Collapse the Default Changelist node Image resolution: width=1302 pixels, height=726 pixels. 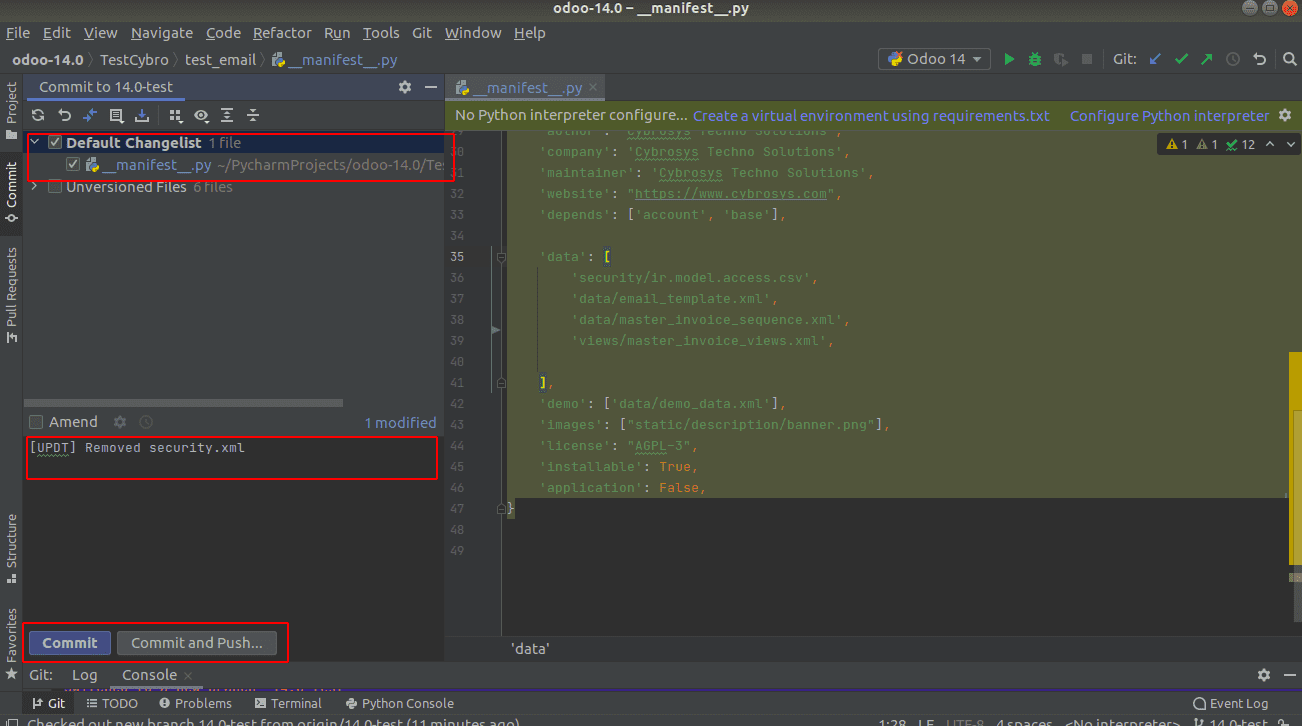coord(36,143)
